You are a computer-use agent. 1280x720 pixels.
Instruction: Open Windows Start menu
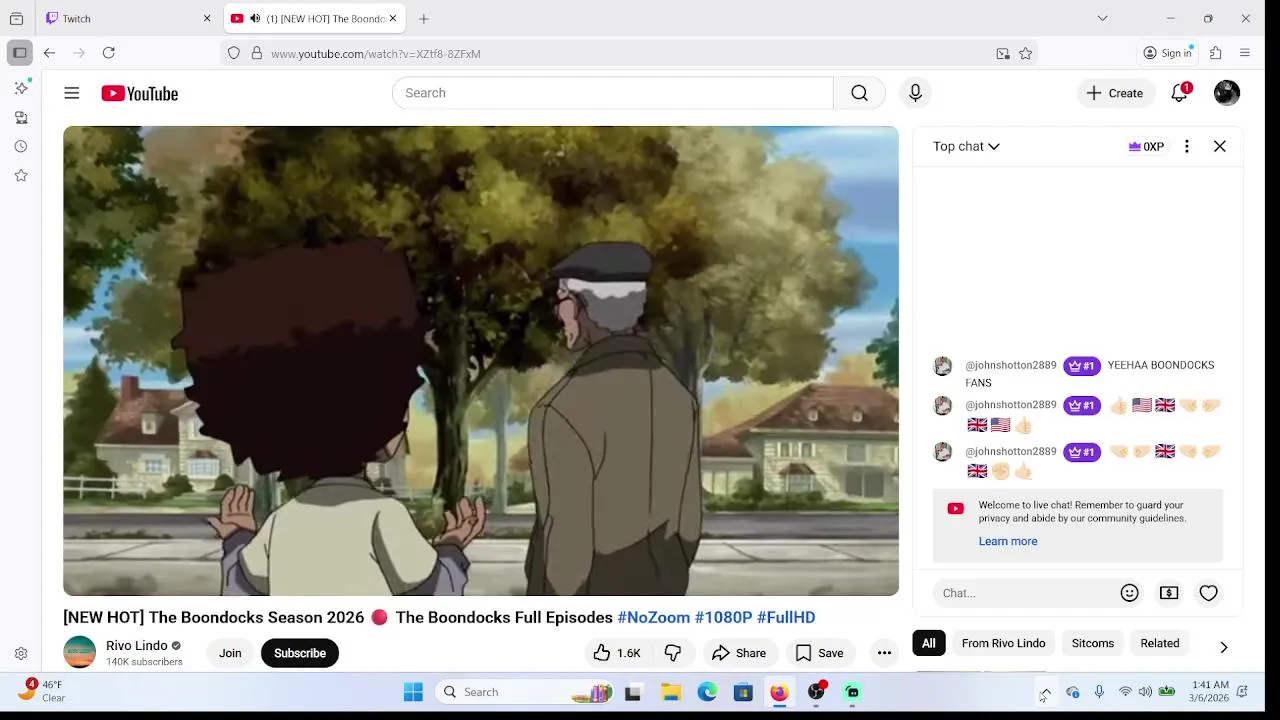pos(413,692)
